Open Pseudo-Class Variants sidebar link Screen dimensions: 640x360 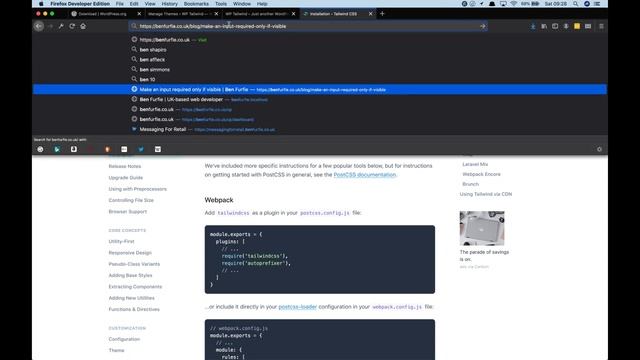click(134, 264)
